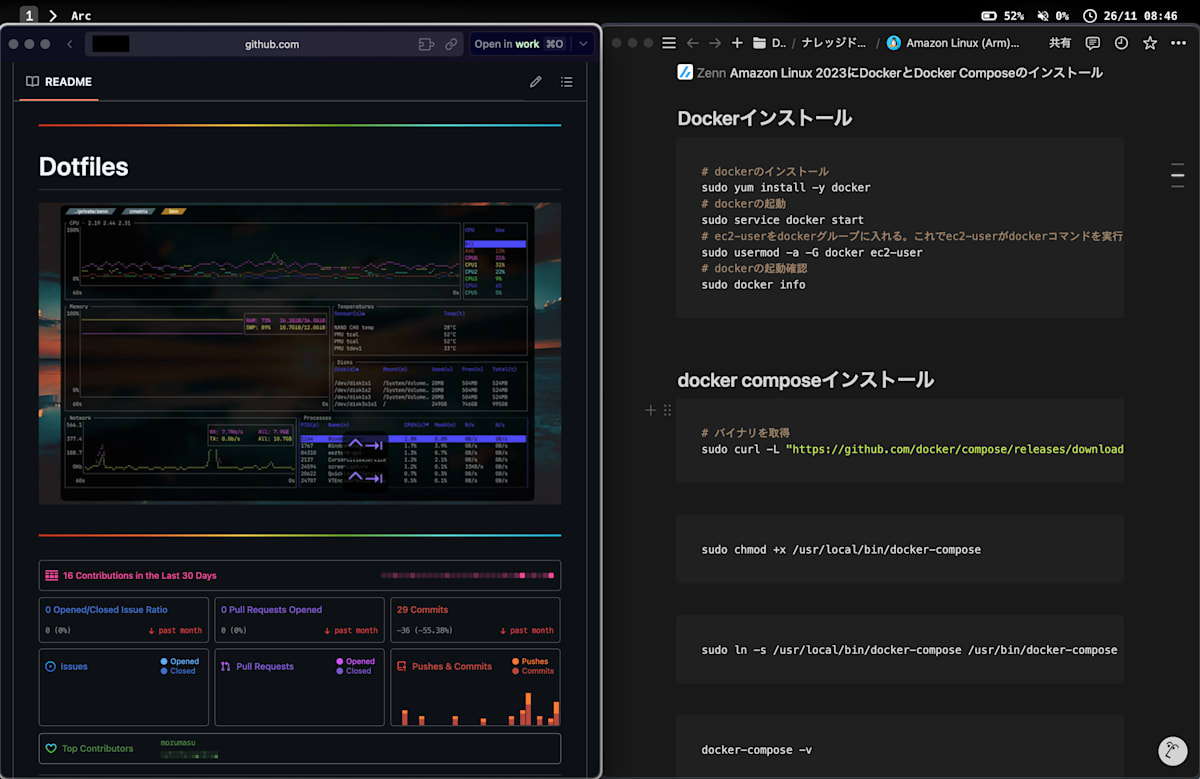Open the README outline list icon
Image resolution: width=1200 pixels, height=779 pixels.
[x=566, y=82]
